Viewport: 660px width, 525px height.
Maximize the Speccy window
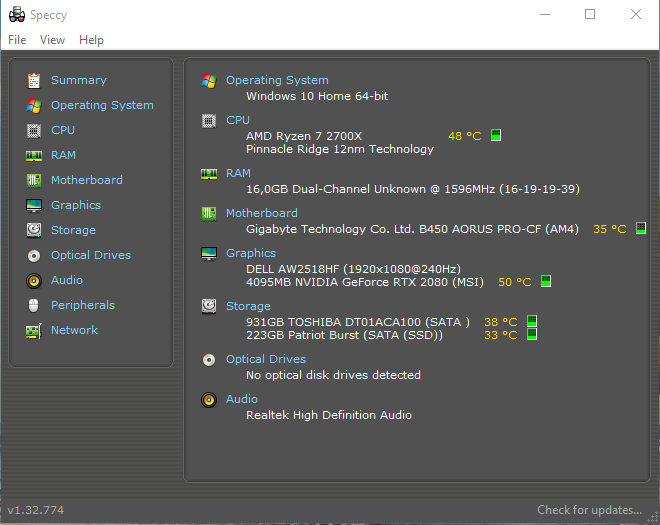590,14
